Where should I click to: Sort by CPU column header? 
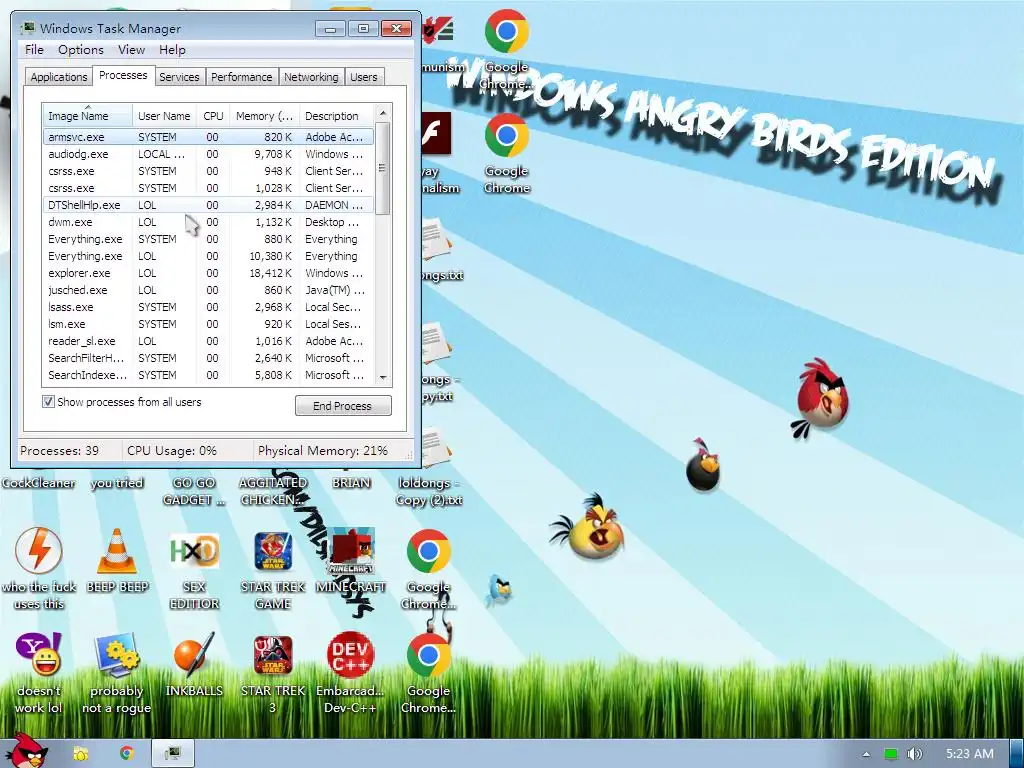pos(213,116)
